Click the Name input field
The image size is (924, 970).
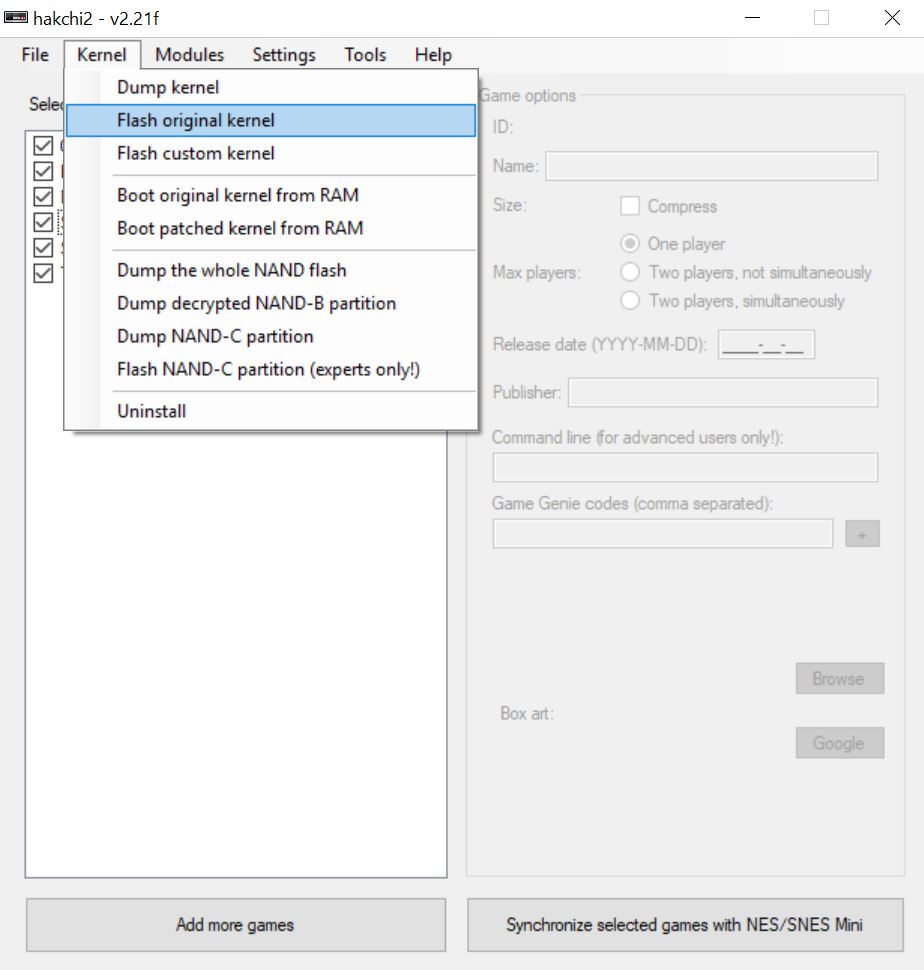(711, 166)
